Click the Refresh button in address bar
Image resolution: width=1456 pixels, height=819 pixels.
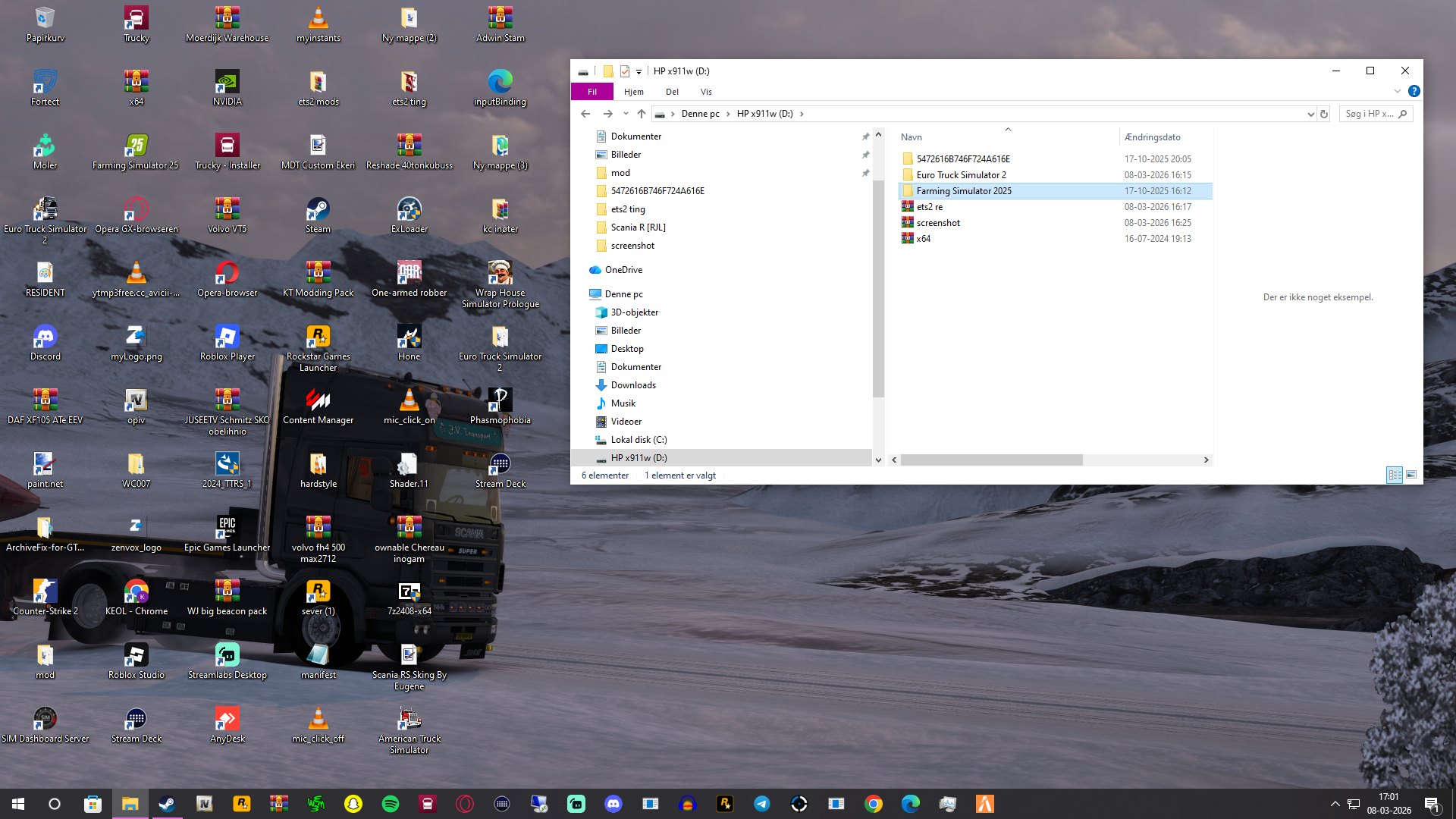(1324, 114)
